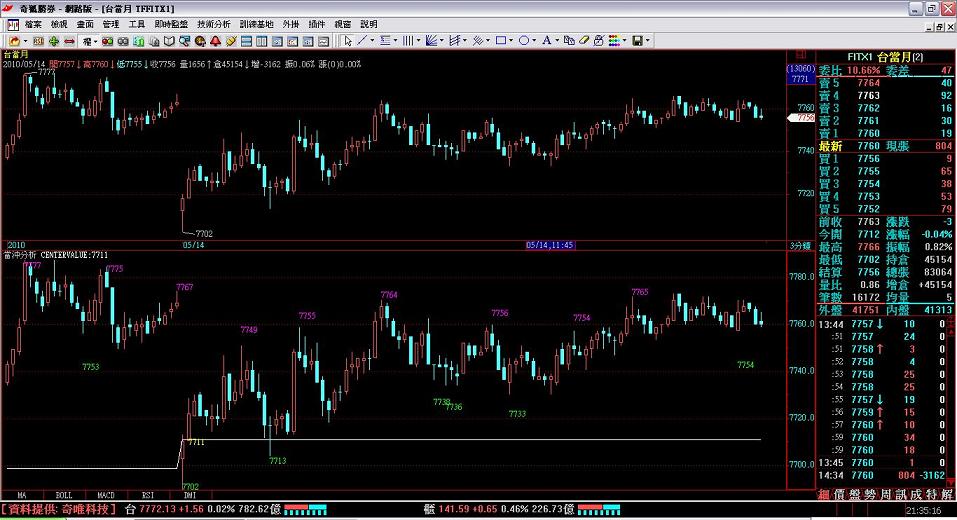Expand the ellipse tool dropdown arrow
This screenshot has height=520, width=957.
pyautogui.click(x=535, y=41)
